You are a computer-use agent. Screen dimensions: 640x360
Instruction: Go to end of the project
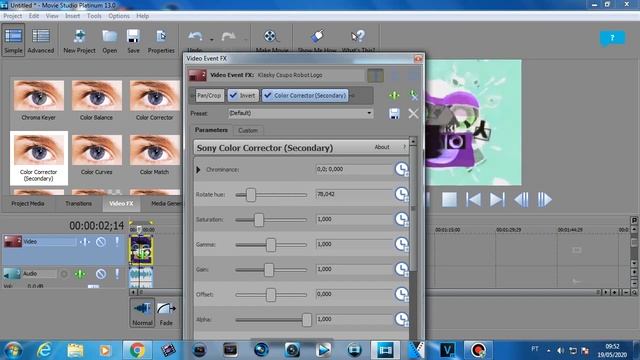pos(497,200)
